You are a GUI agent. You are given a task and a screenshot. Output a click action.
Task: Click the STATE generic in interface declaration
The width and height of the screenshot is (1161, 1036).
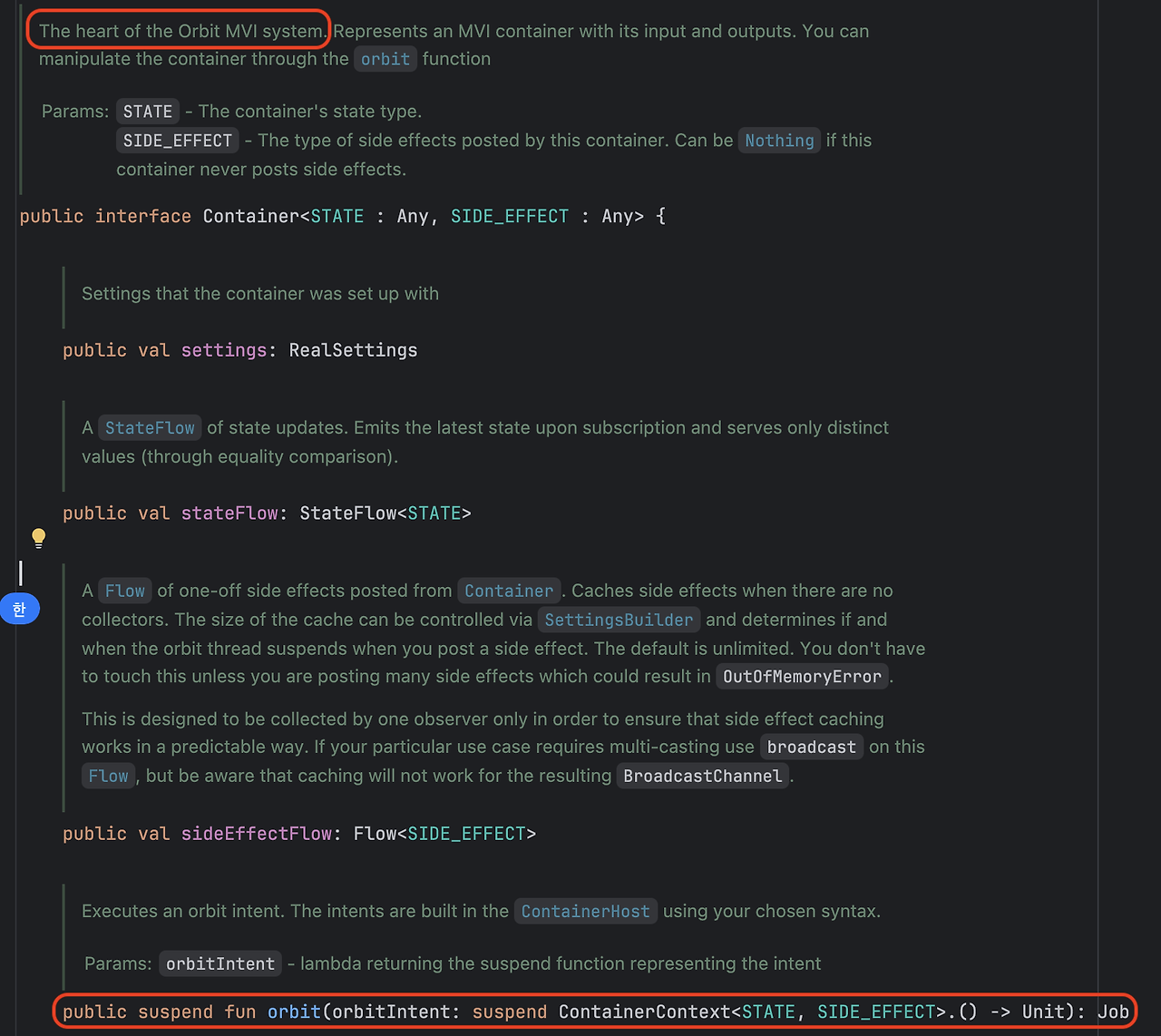click(x=337, y=217)
